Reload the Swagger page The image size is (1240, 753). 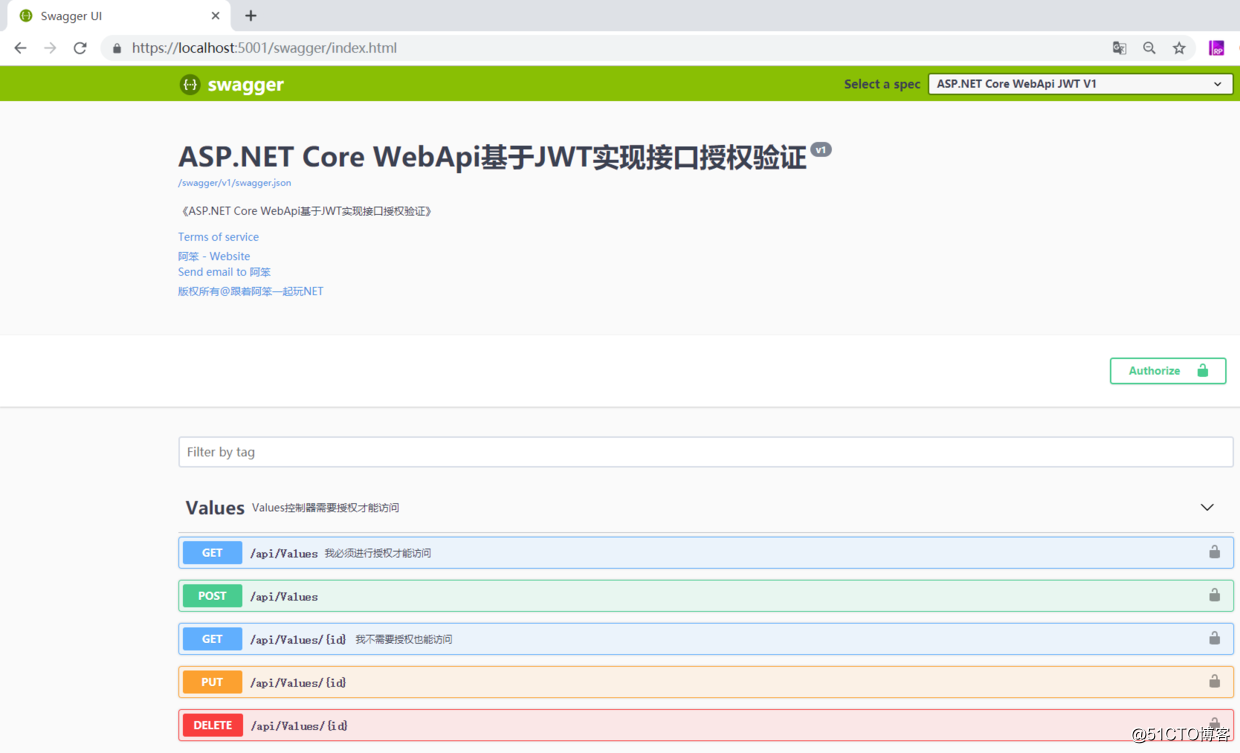pyautogui.click(x=80, y=48)
